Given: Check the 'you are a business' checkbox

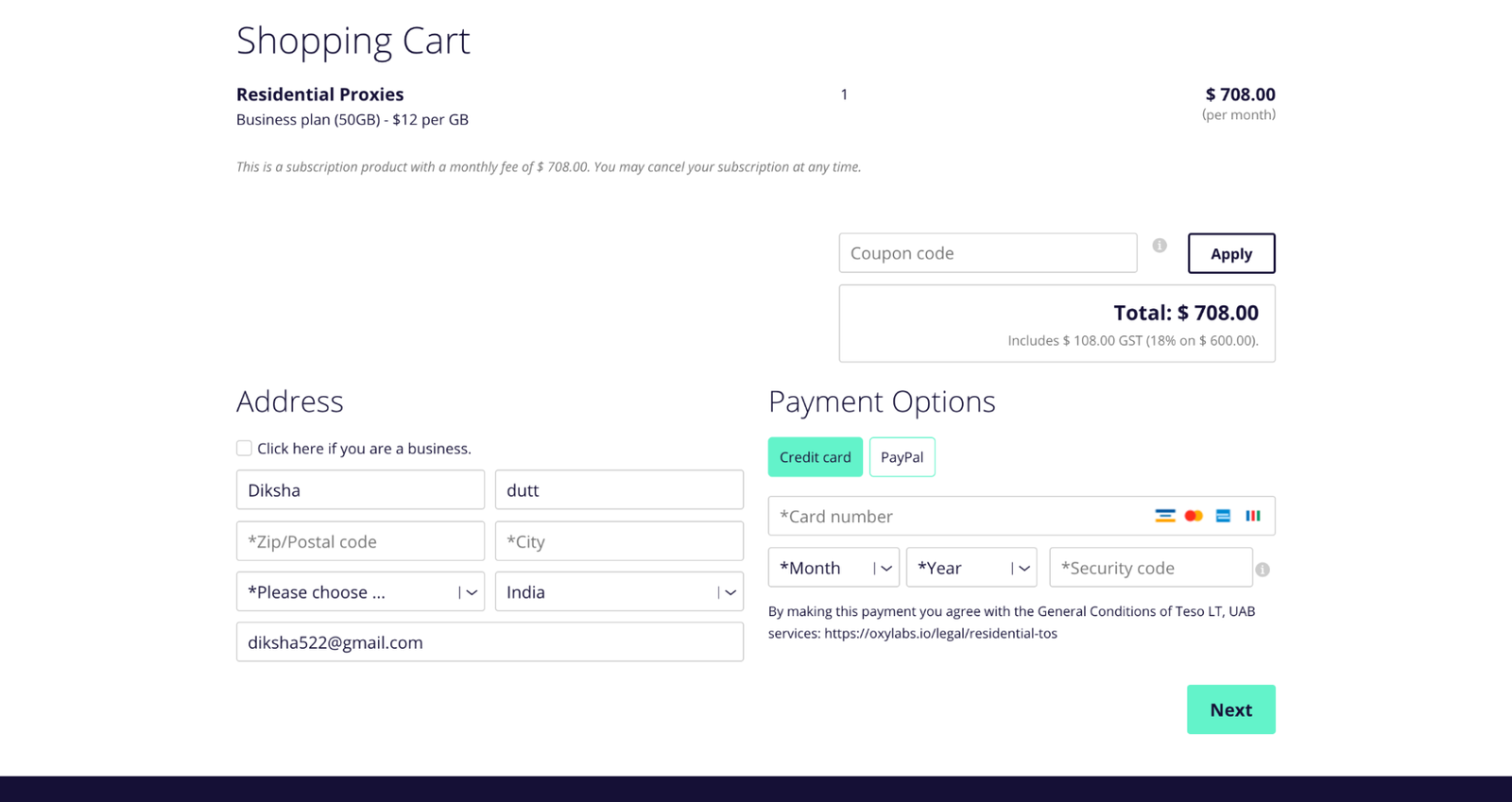Looking at the screenshot, I should click(x=245, y=449).
